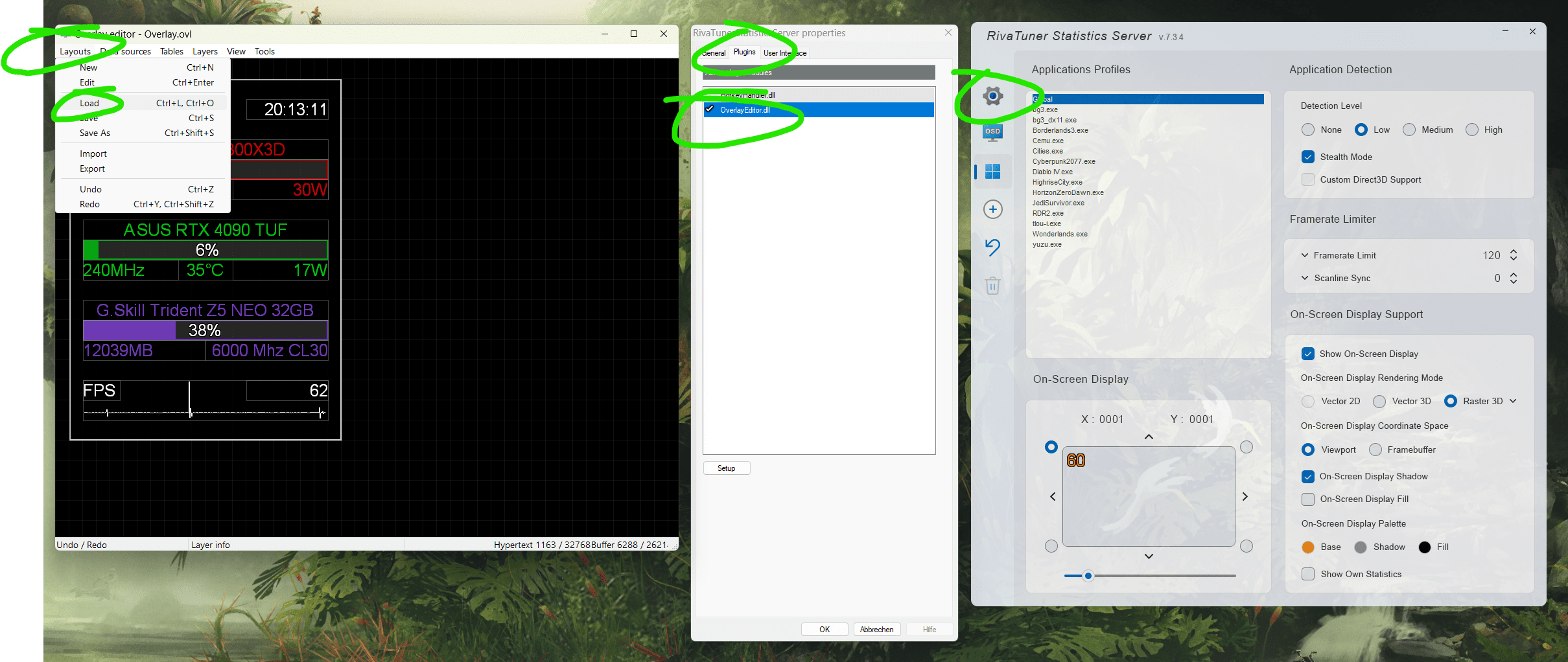
Task: Move OSD position up with the up chevron
Action: (x=1149, y=437)
